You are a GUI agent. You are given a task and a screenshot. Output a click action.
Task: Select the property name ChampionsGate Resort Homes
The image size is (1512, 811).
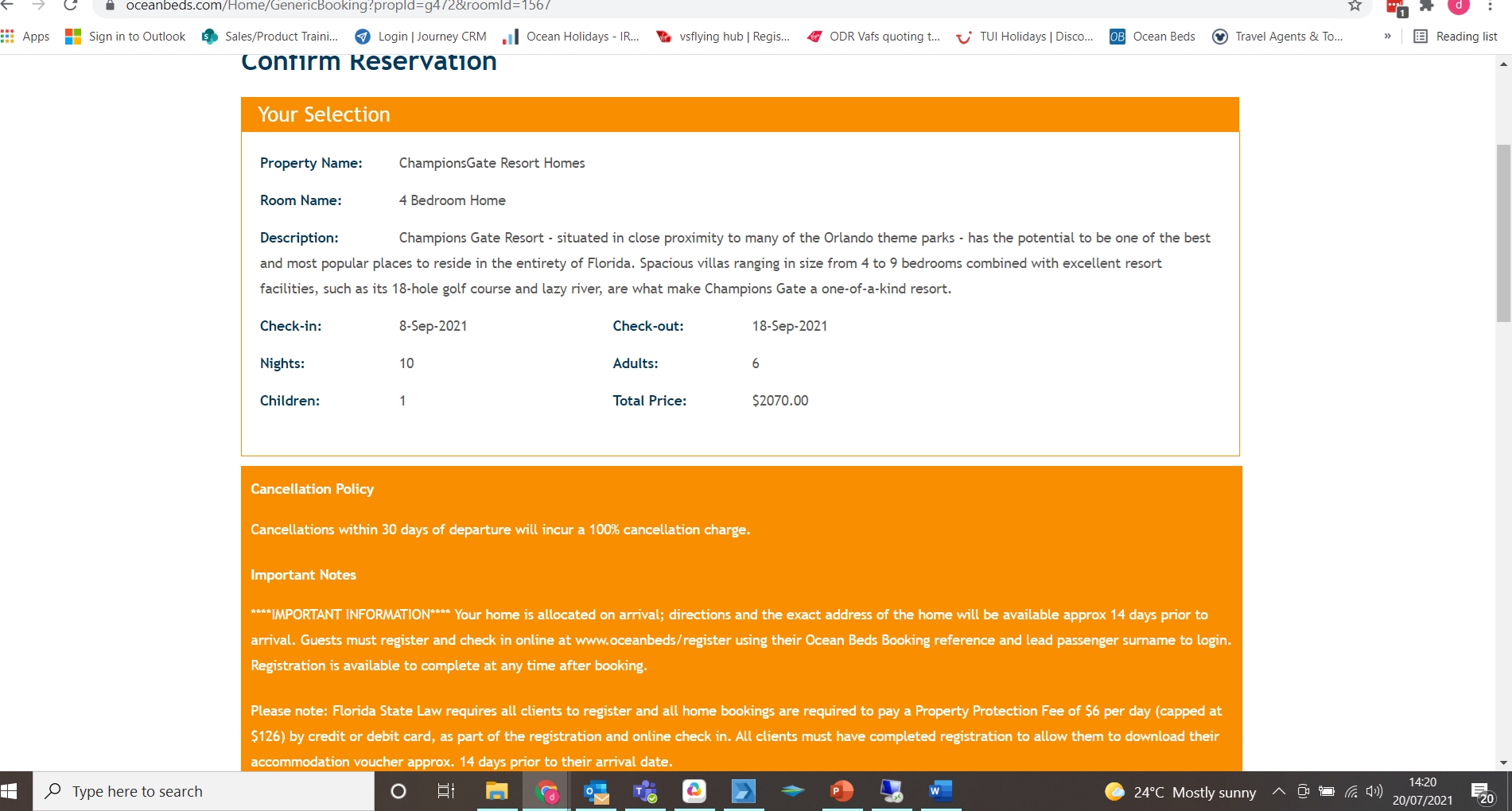pos(492,163)
